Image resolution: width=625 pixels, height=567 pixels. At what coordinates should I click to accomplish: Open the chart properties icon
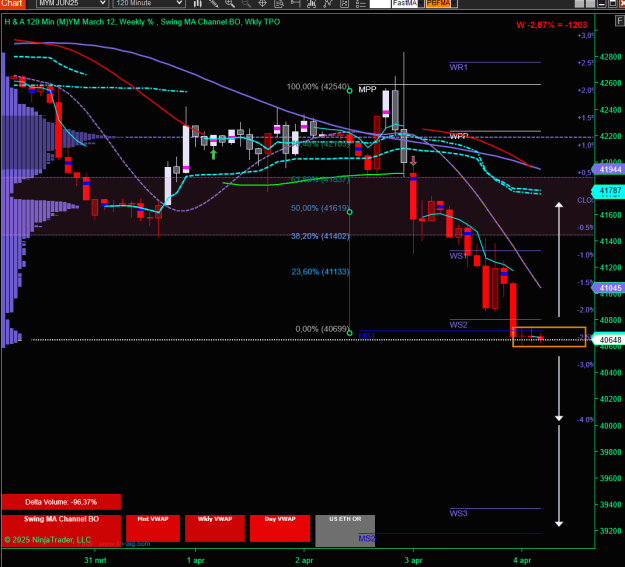pos(344,4)
